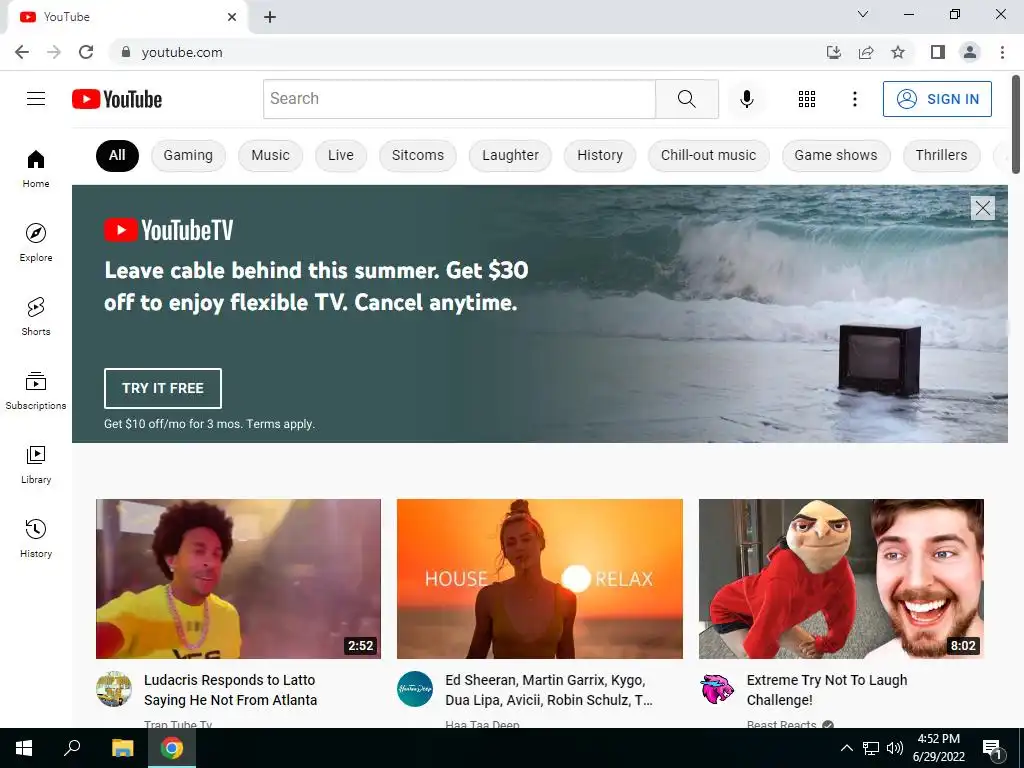Click Extreme Try Not To Laugh title
This screenshot has width=1024, height=768.
[827, 690]
